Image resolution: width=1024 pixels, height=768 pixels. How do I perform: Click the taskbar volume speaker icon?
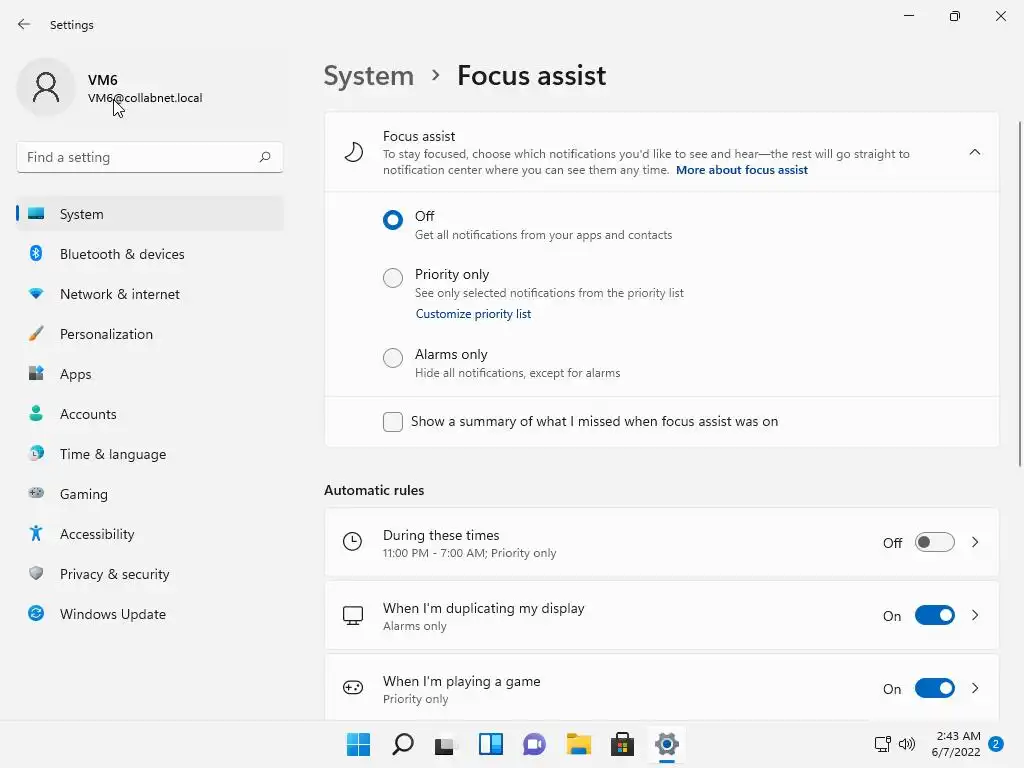point(907,744)
